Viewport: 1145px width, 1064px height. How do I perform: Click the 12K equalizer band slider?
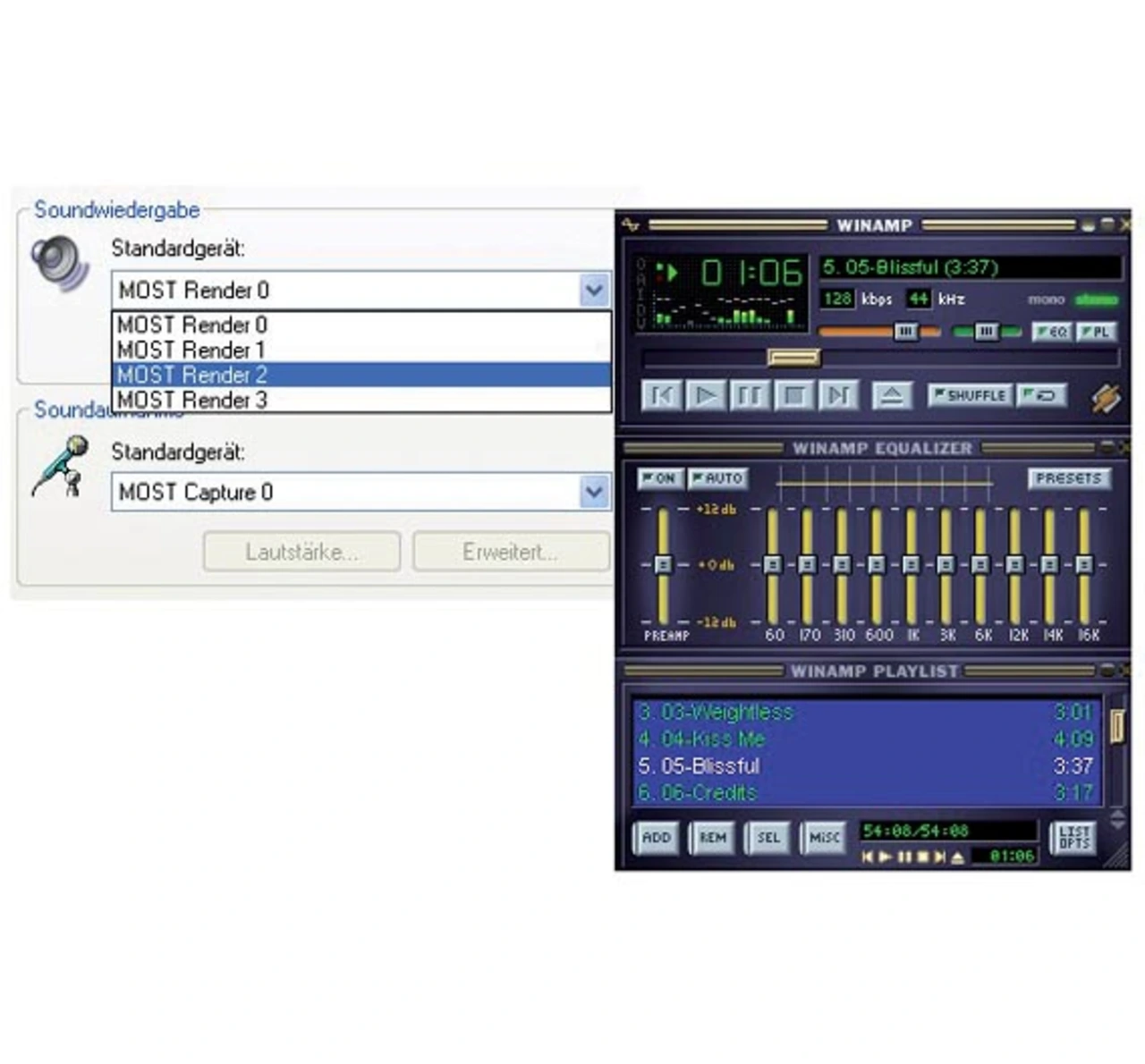(1015, 565)
